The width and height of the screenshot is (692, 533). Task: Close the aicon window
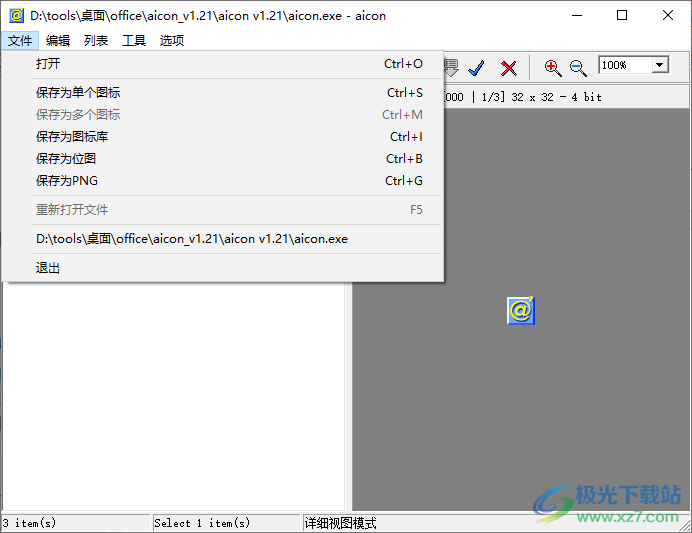[668, 15]
